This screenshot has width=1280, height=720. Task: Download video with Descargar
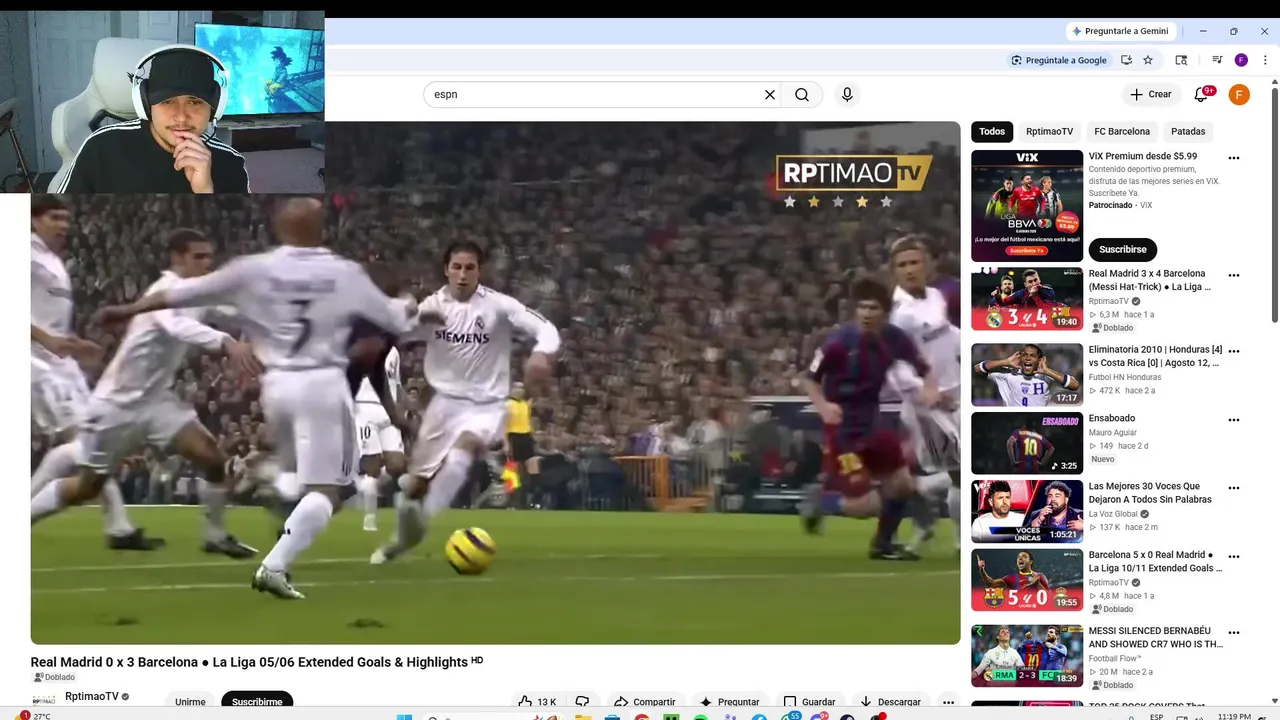click(x=890, y=702)
